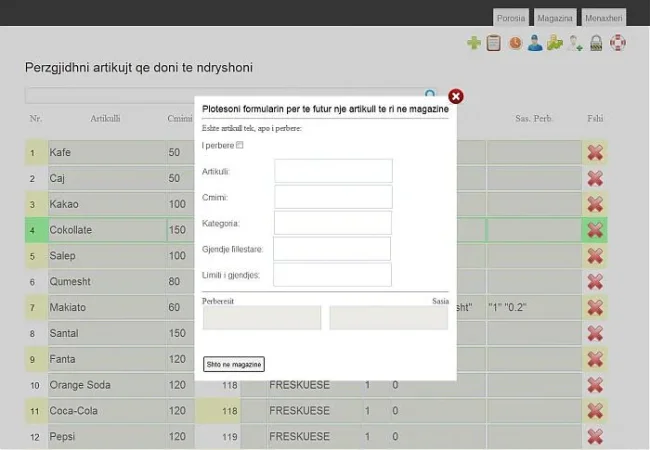Switch to the Porosia tab
650x450 pixels.
point(510,18)
